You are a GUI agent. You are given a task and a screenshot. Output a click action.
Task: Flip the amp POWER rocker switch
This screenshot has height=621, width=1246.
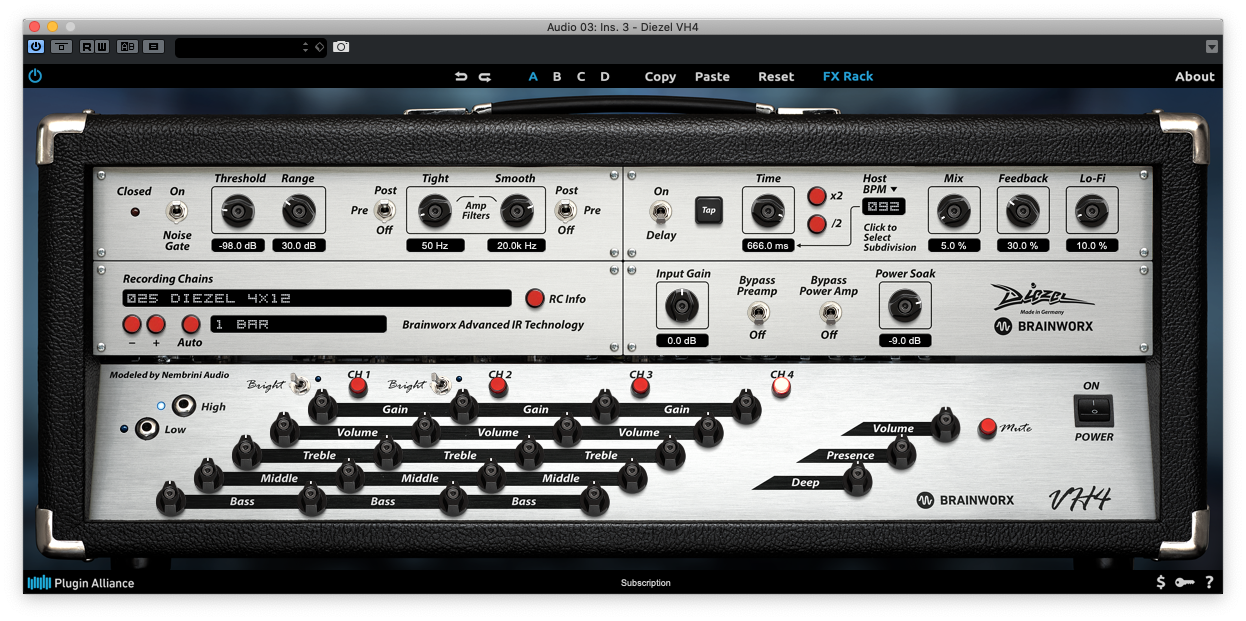pyautogui.click(x=1093, y=410)
